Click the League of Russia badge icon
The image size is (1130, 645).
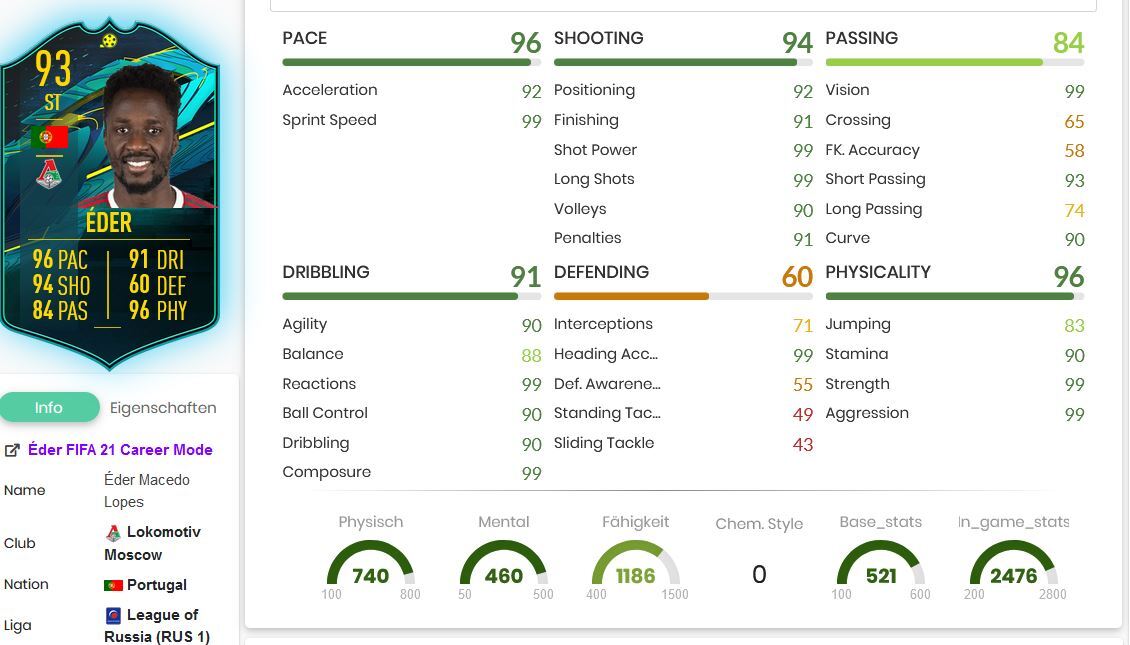pos(113,615)
